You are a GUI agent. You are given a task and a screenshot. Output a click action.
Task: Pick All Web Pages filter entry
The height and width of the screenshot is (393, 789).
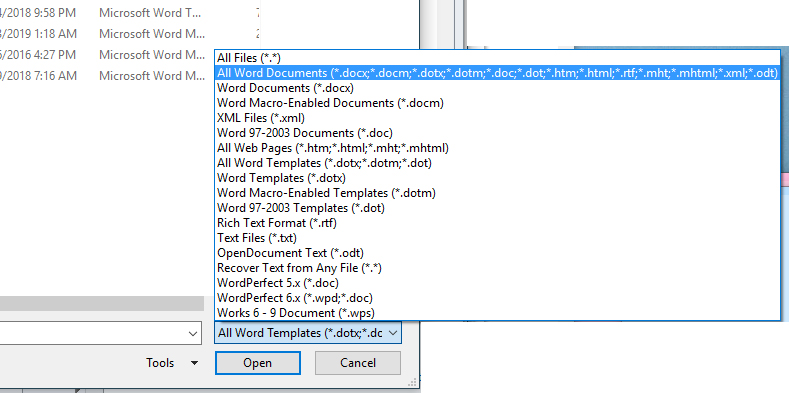coord(497,148)
